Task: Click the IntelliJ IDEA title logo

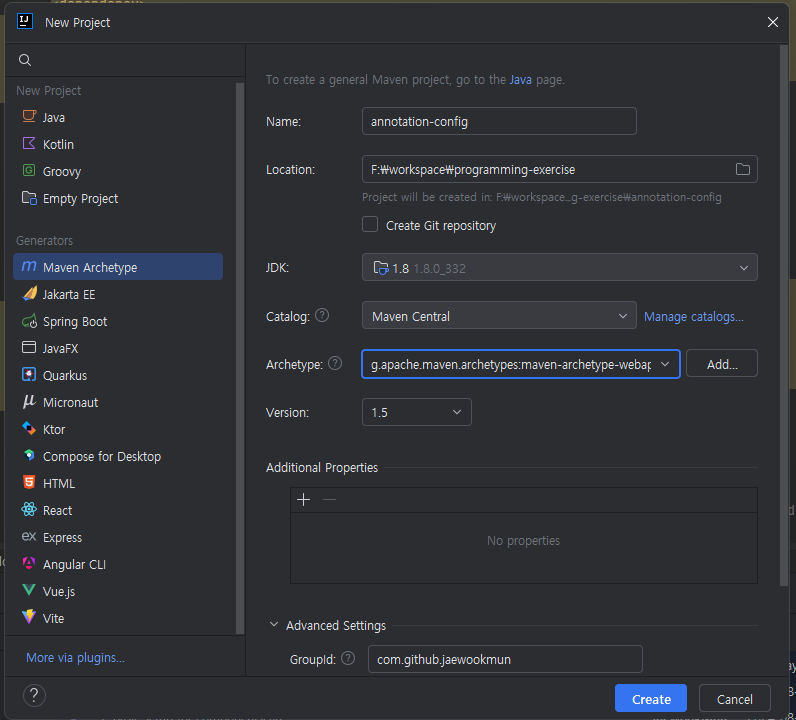Action: (25, 21)
